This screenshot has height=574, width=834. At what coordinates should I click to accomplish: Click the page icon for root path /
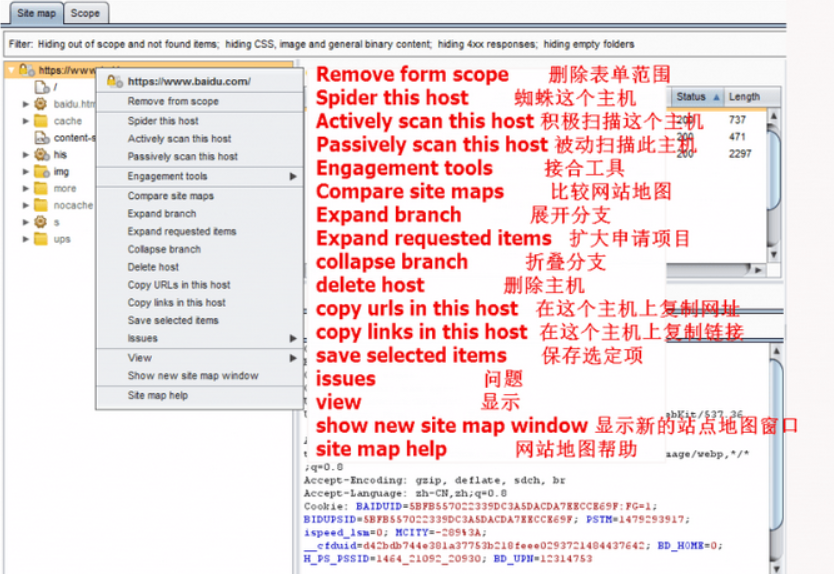[41, 87]
